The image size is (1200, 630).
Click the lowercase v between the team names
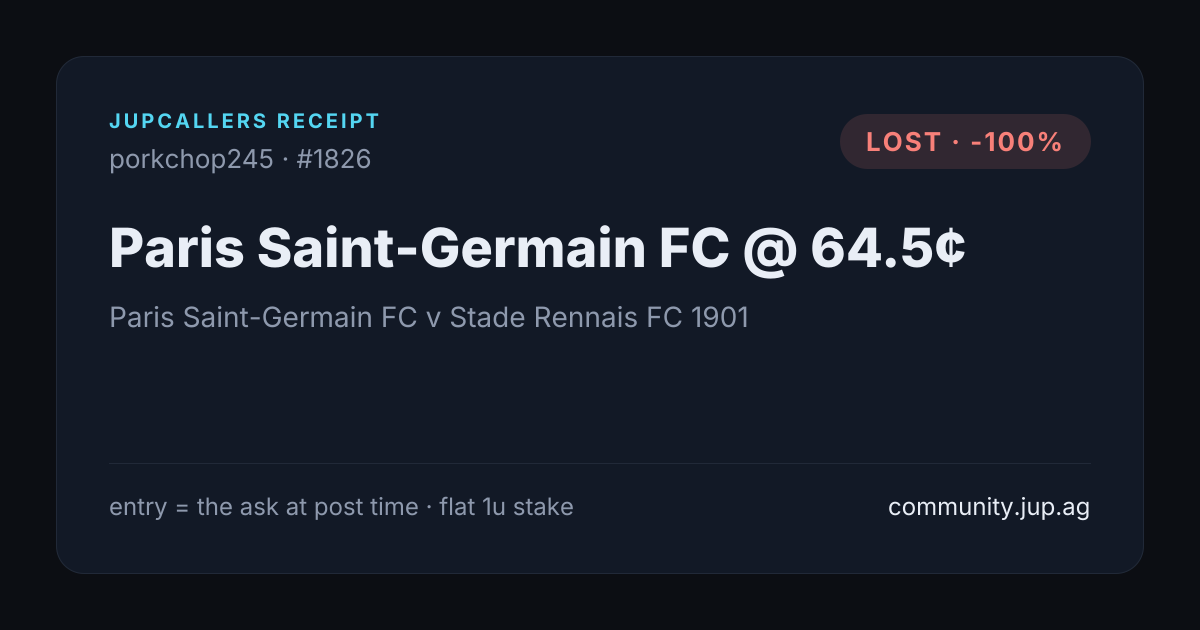[x=433, y=319]
